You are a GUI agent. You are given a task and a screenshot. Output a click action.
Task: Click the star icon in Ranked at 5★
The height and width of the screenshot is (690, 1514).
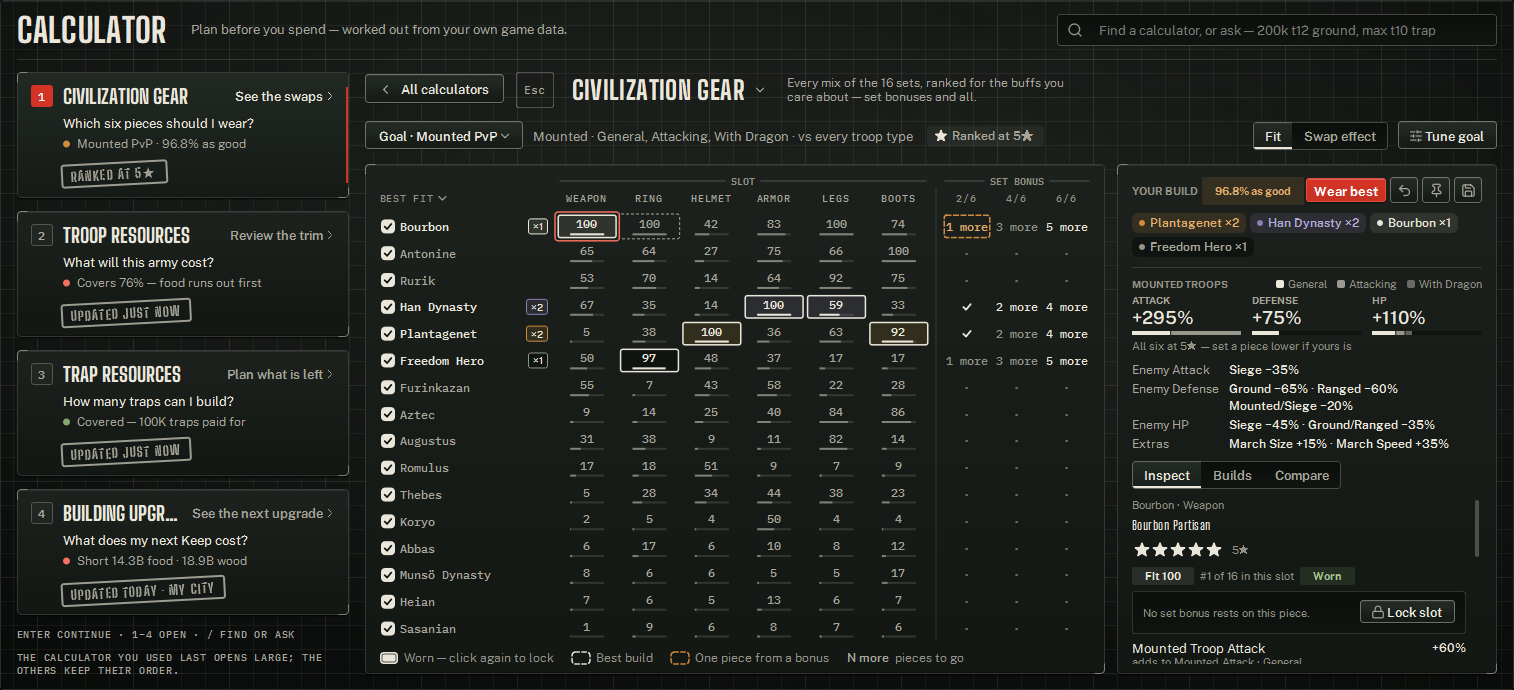pos(941,136)
